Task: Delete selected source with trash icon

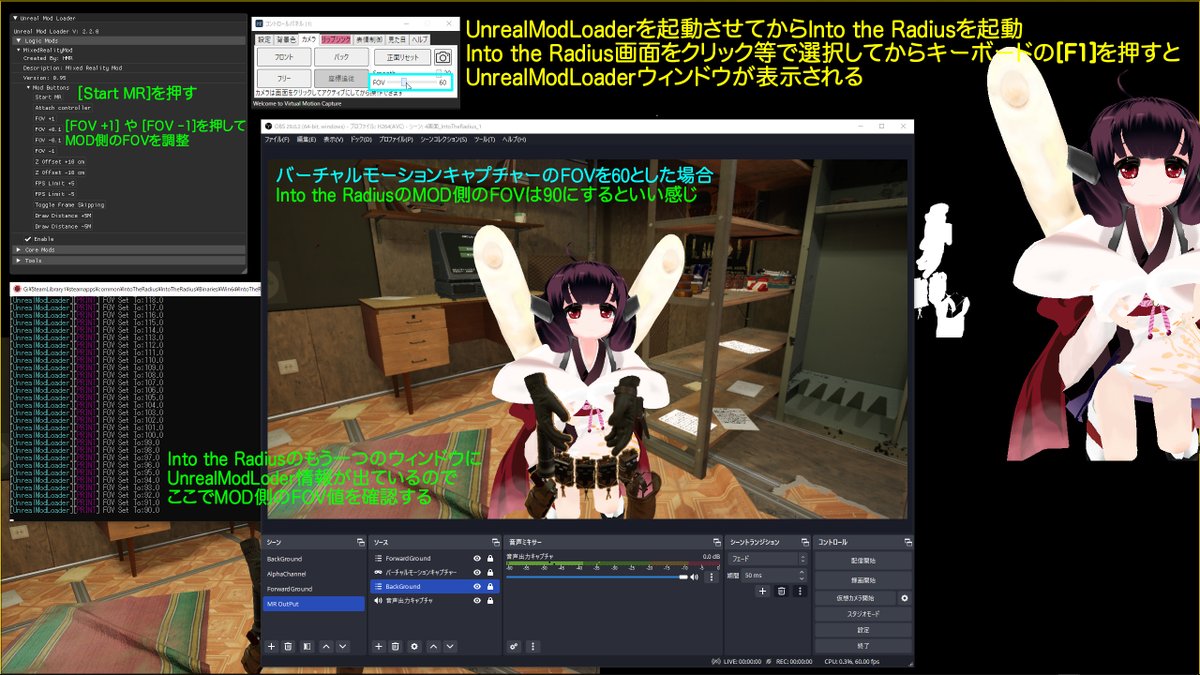Action: [x=396, y=647]
